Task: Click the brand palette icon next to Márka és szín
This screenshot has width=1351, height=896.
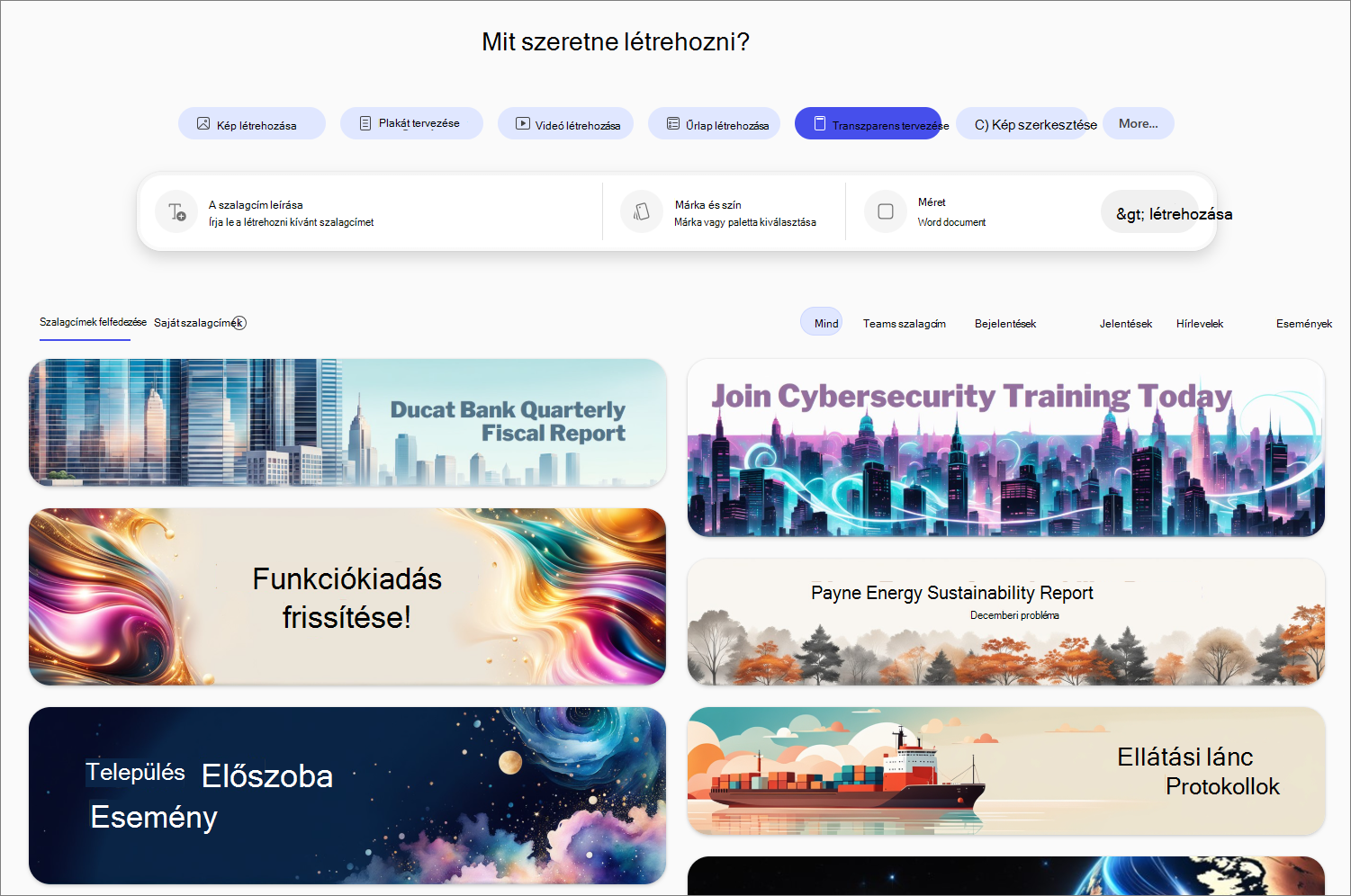Action: coord(642,212)
